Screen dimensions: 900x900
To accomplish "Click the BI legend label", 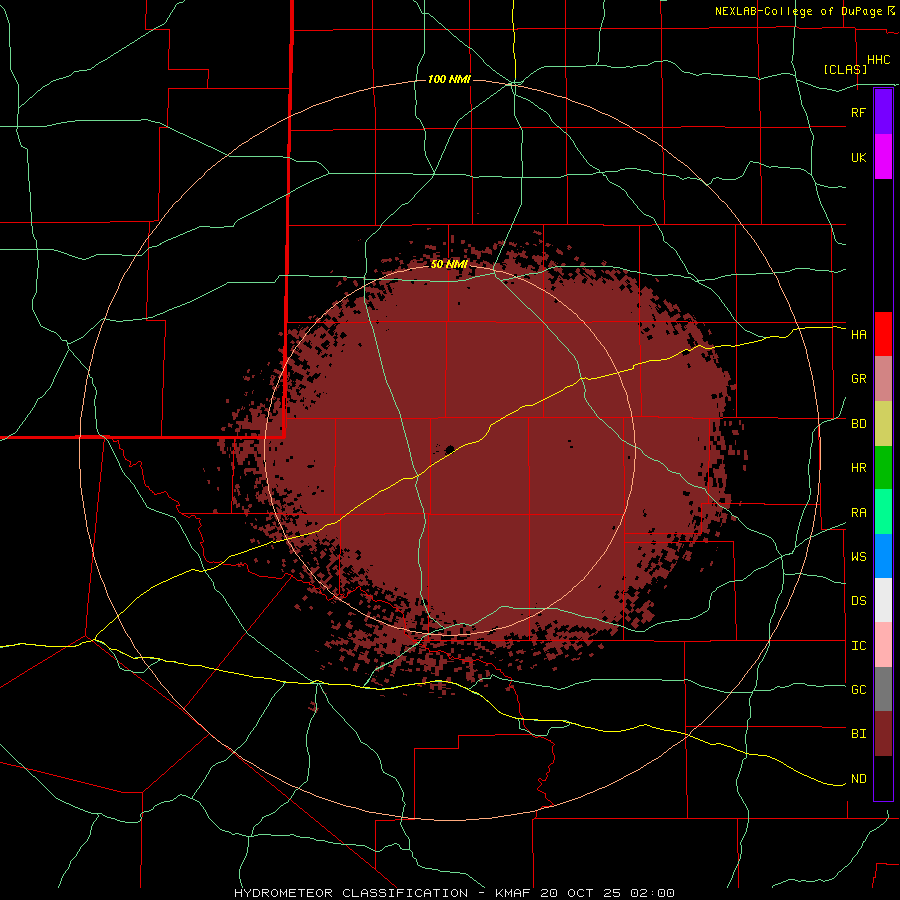I will (858, 734).
